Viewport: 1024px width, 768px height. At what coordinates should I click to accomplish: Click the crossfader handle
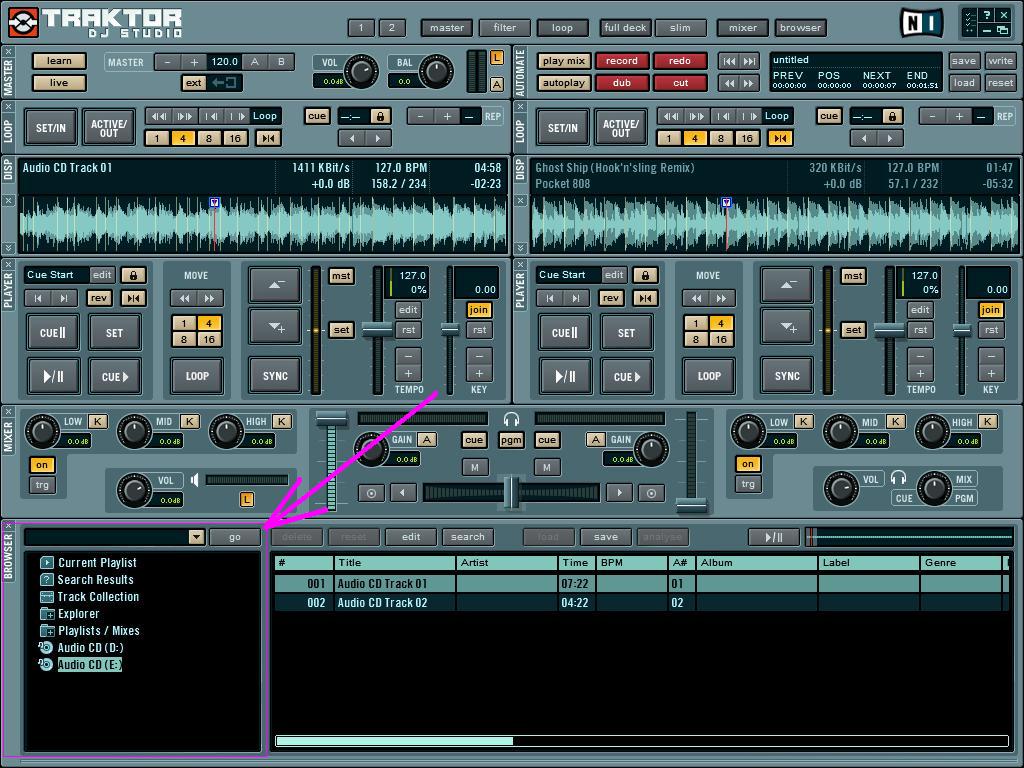pos(511,492)
